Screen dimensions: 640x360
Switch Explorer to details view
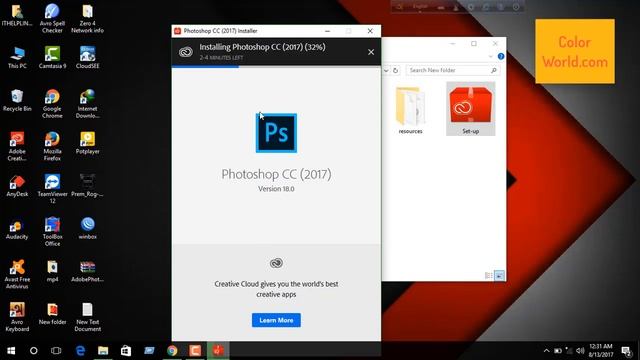click(x=489, y=276)
